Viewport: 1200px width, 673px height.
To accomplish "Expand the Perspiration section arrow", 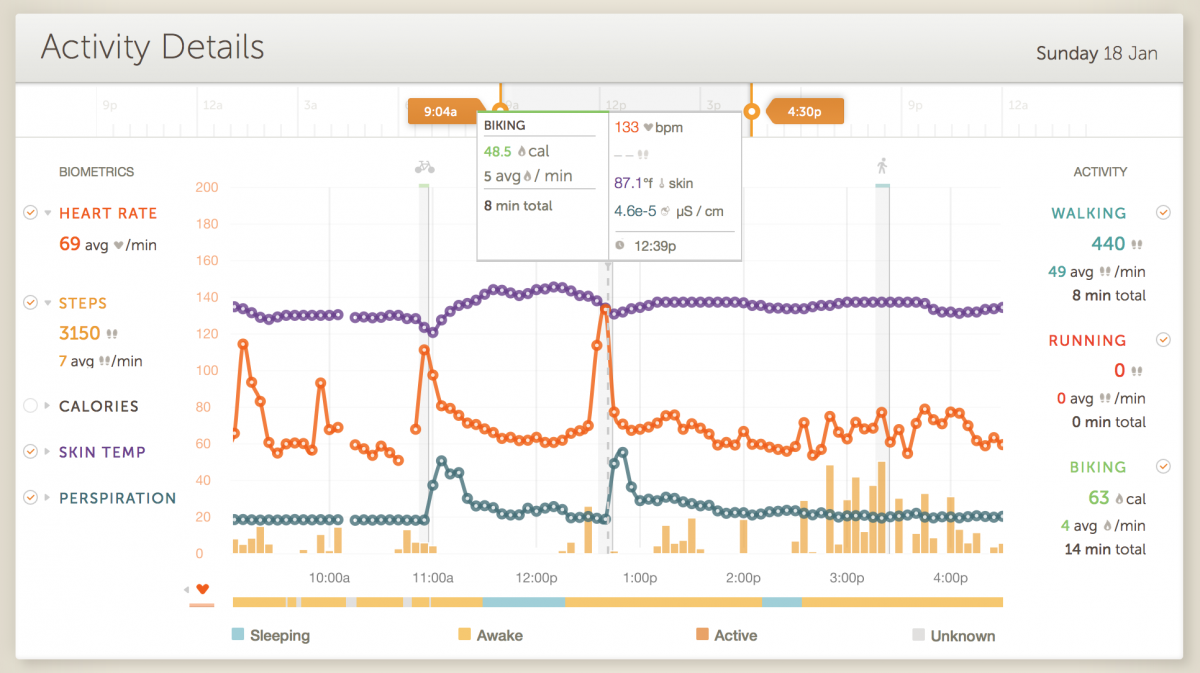I will click(47, 498).
